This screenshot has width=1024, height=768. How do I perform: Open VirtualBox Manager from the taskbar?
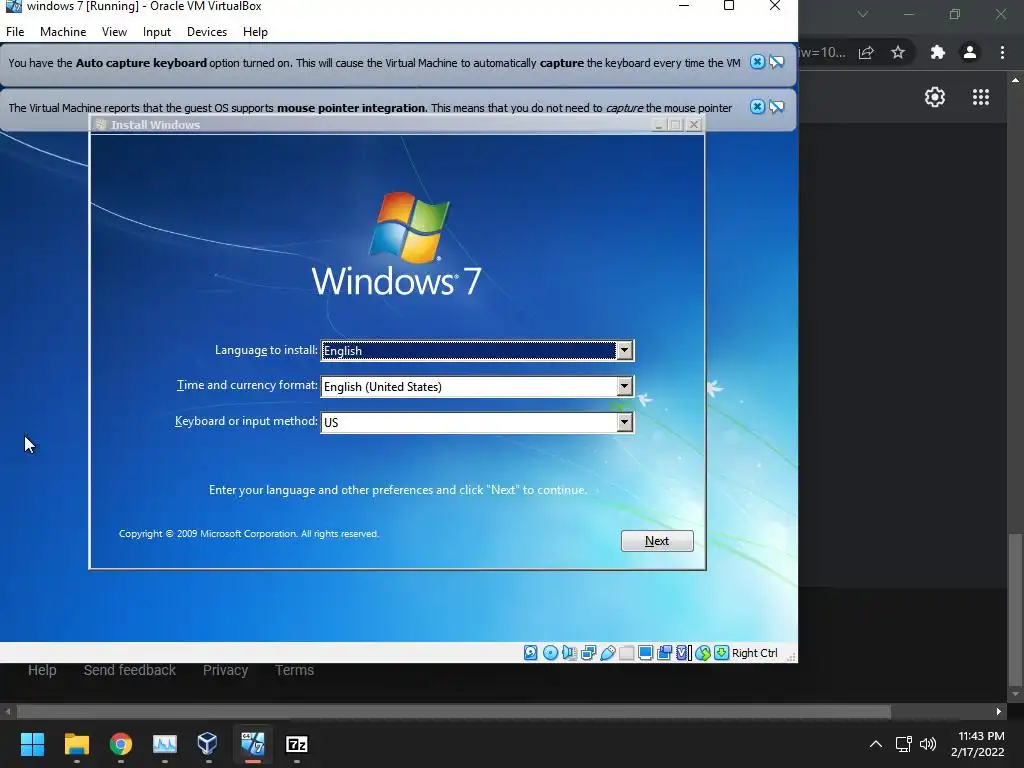point(208,744)
